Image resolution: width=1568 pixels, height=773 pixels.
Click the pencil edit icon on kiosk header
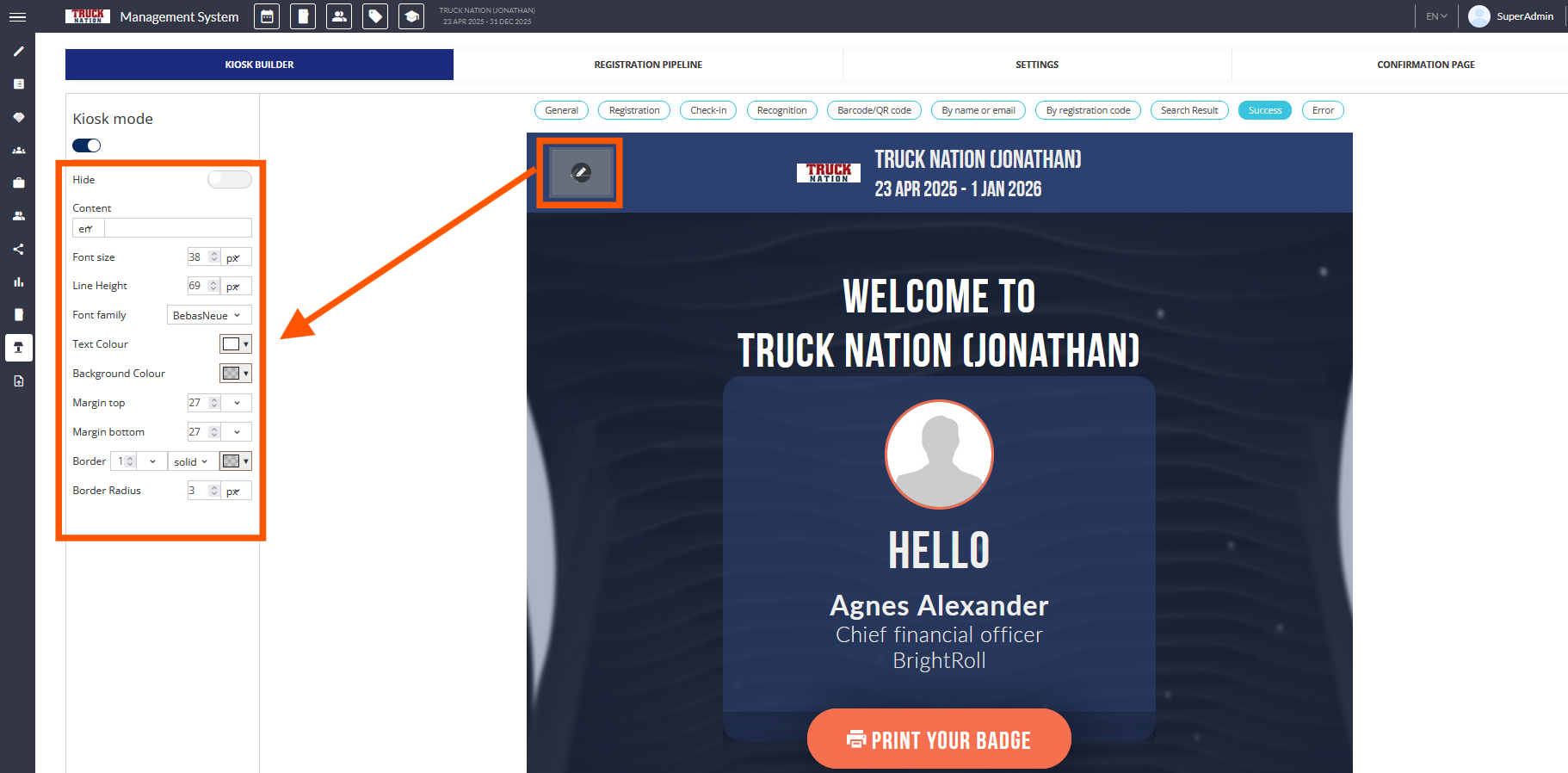[x=581, y=173]
